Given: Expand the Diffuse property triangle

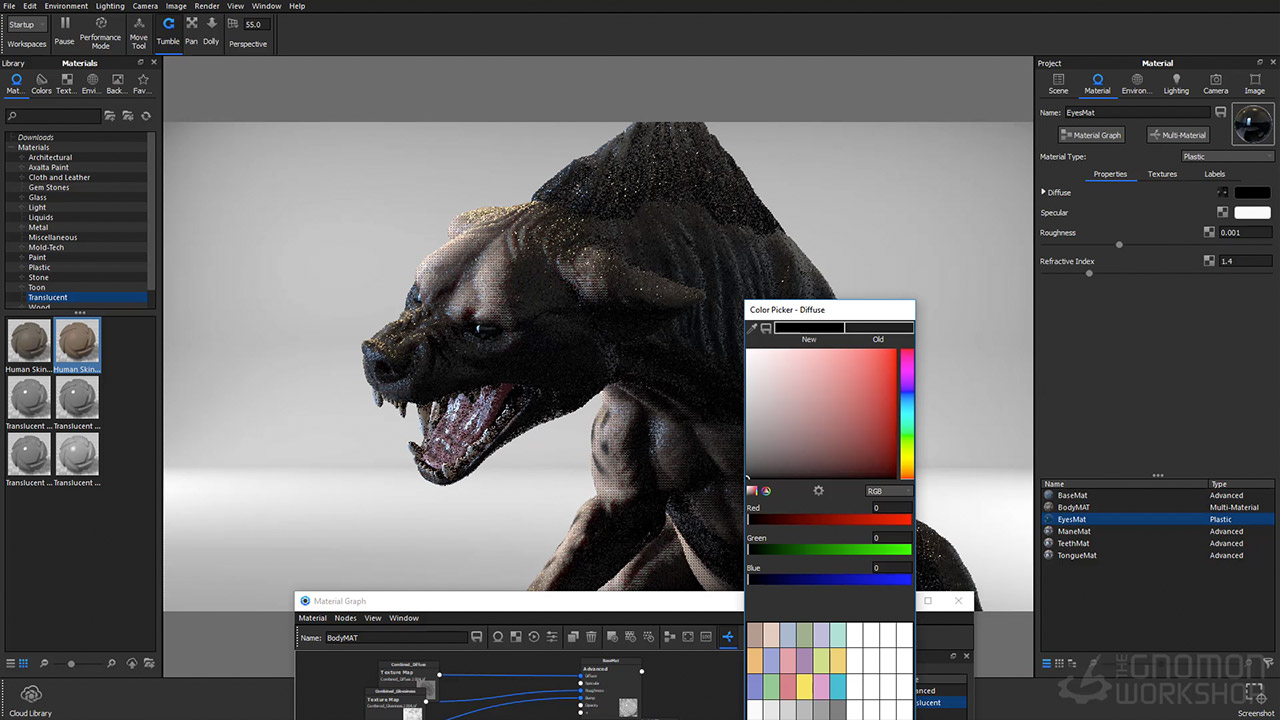Looking at the screenshot, I should coord(1043,192).
